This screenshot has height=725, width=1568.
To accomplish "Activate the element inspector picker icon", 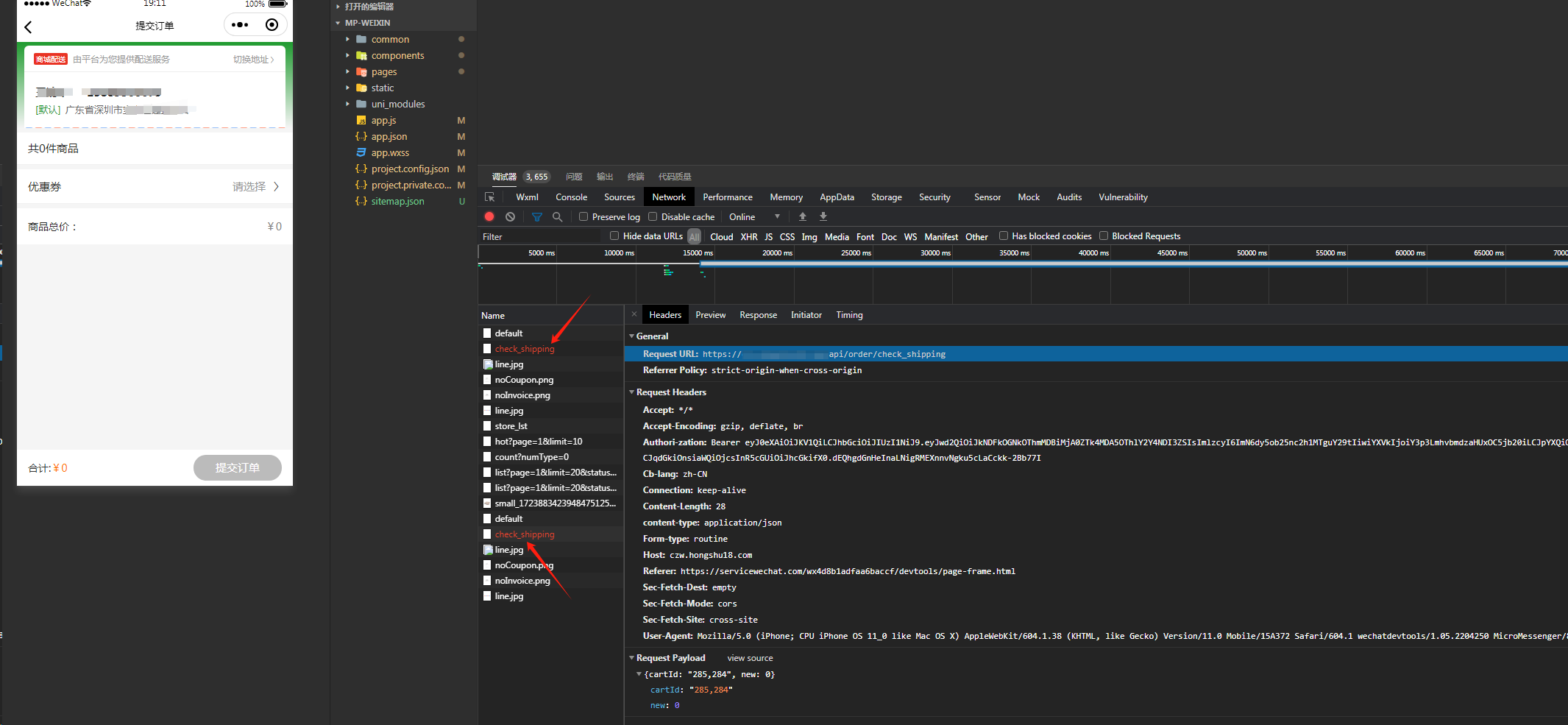I will [x=490, y=197].
